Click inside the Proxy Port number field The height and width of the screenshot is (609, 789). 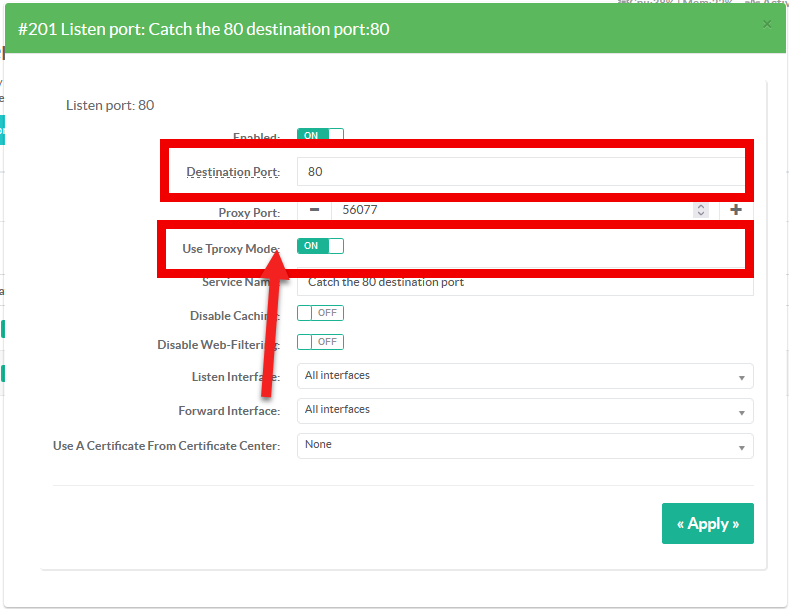click(x=510, y=210)
